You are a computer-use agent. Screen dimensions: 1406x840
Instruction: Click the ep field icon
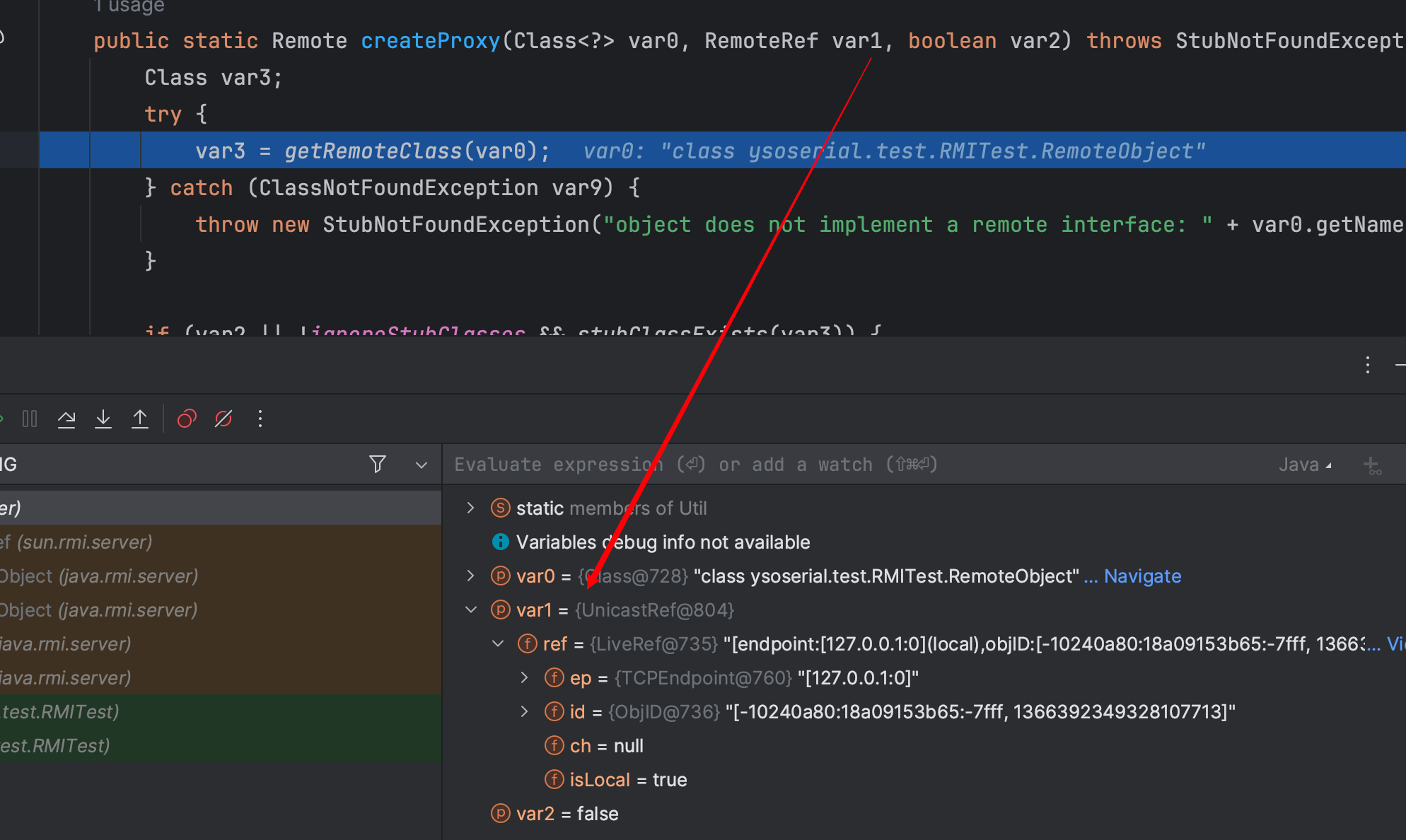554,677
